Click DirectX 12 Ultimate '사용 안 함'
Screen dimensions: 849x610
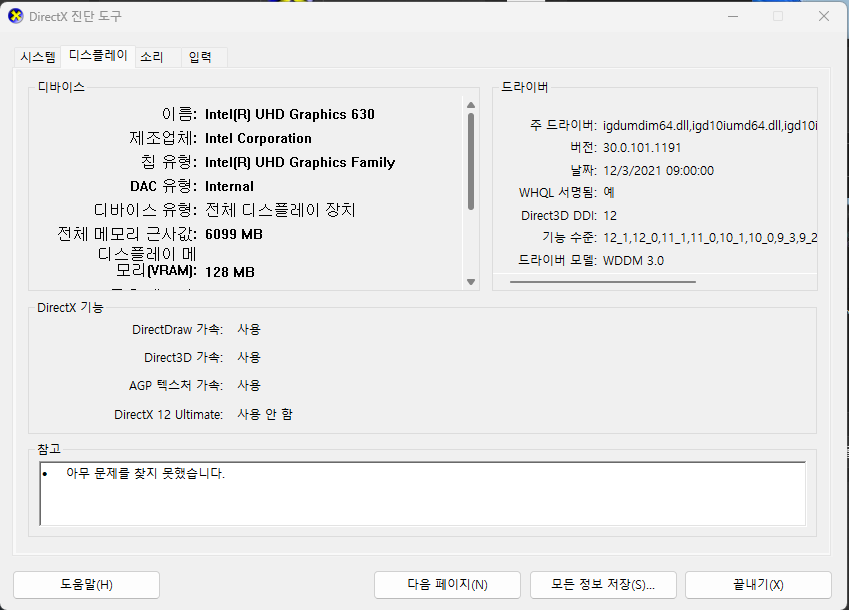(265, 414)
